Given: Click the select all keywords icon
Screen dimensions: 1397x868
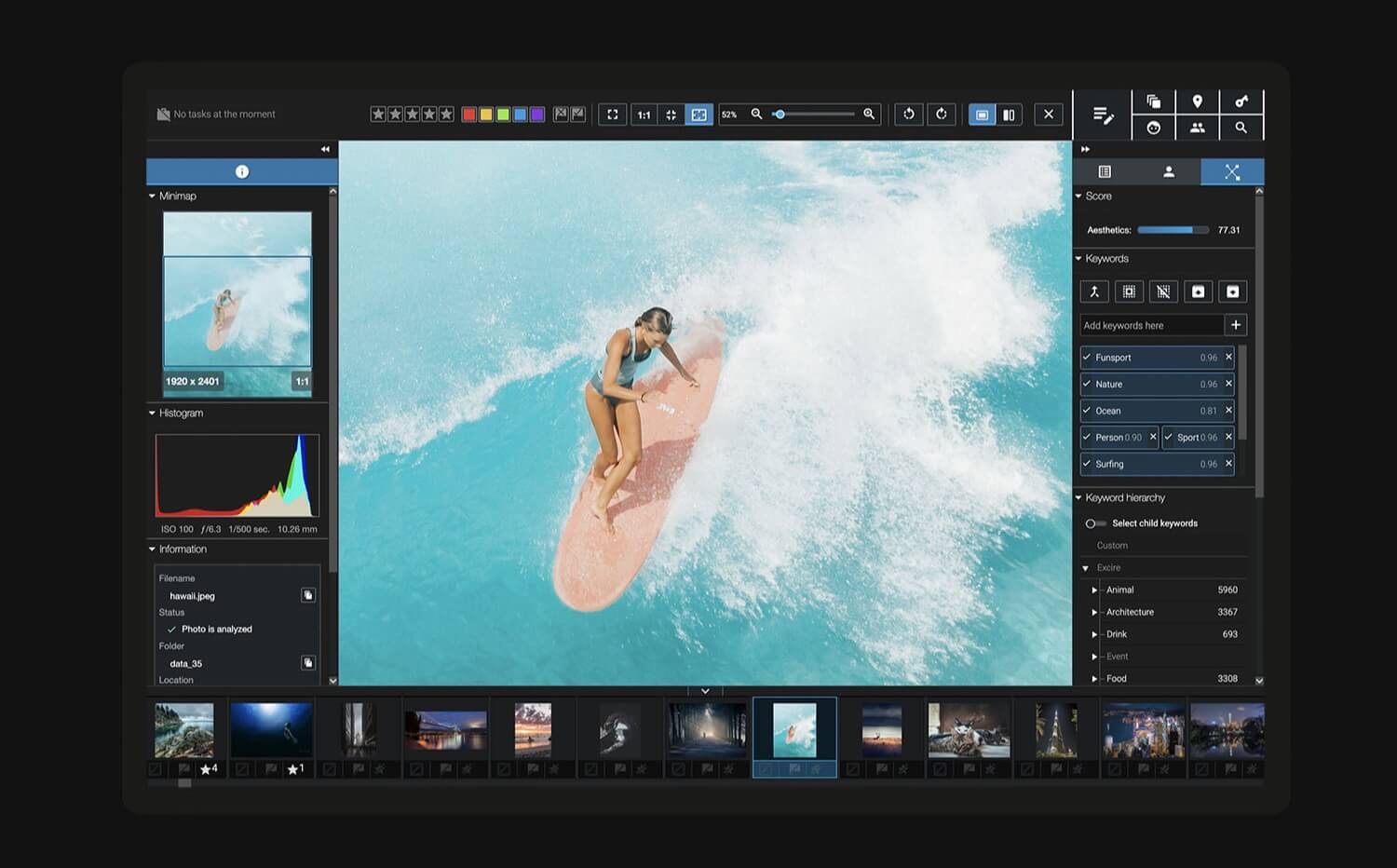Looking at the screenshot, I should [1129, 292].
